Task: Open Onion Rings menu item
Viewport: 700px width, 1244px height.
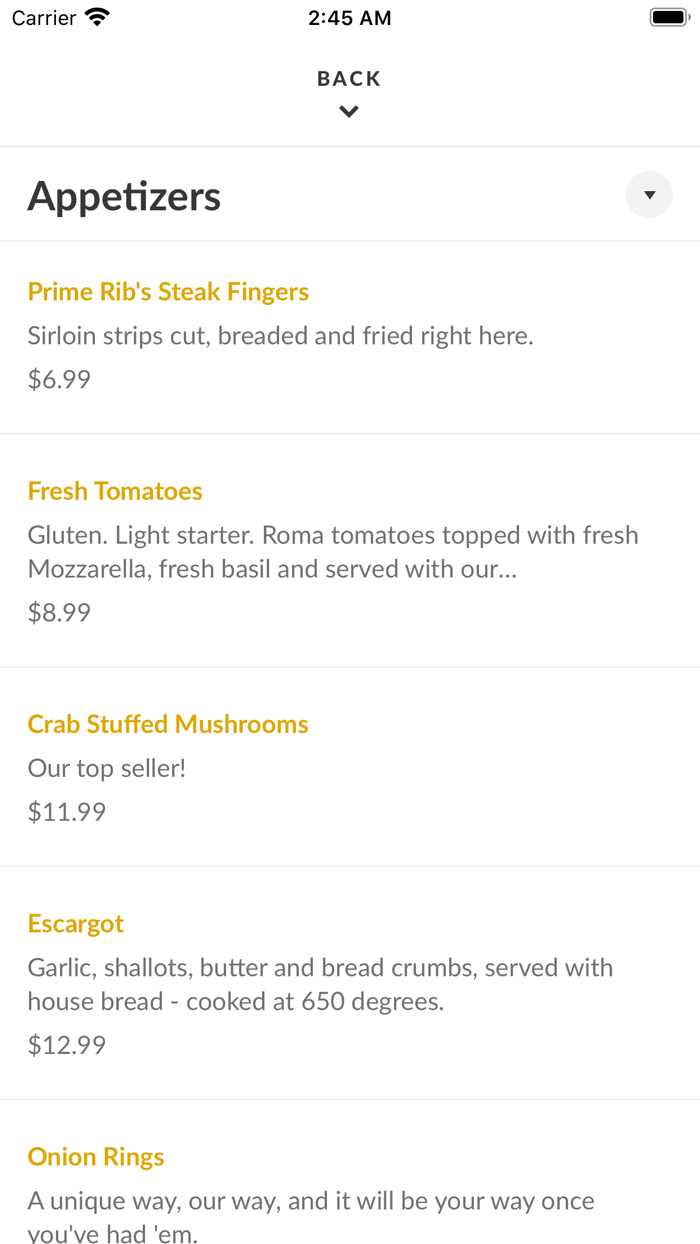Action: pyautogui.click(x=95, y=1156)
